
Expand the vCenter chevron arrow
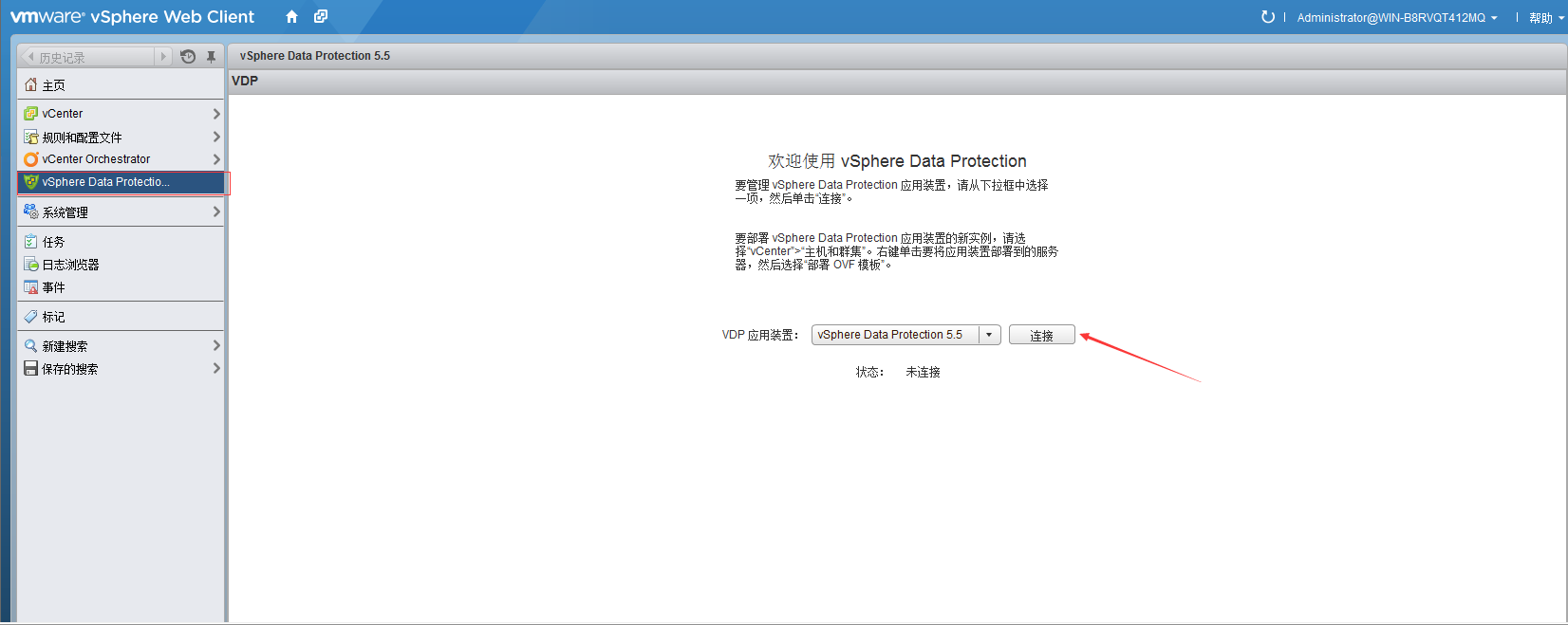coord(216,114)
